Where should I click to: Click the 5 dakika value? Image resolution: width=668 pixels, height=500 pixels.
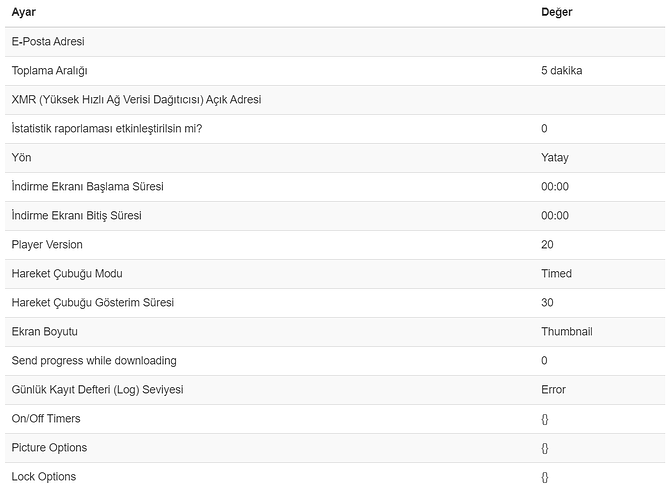point(561,71)
